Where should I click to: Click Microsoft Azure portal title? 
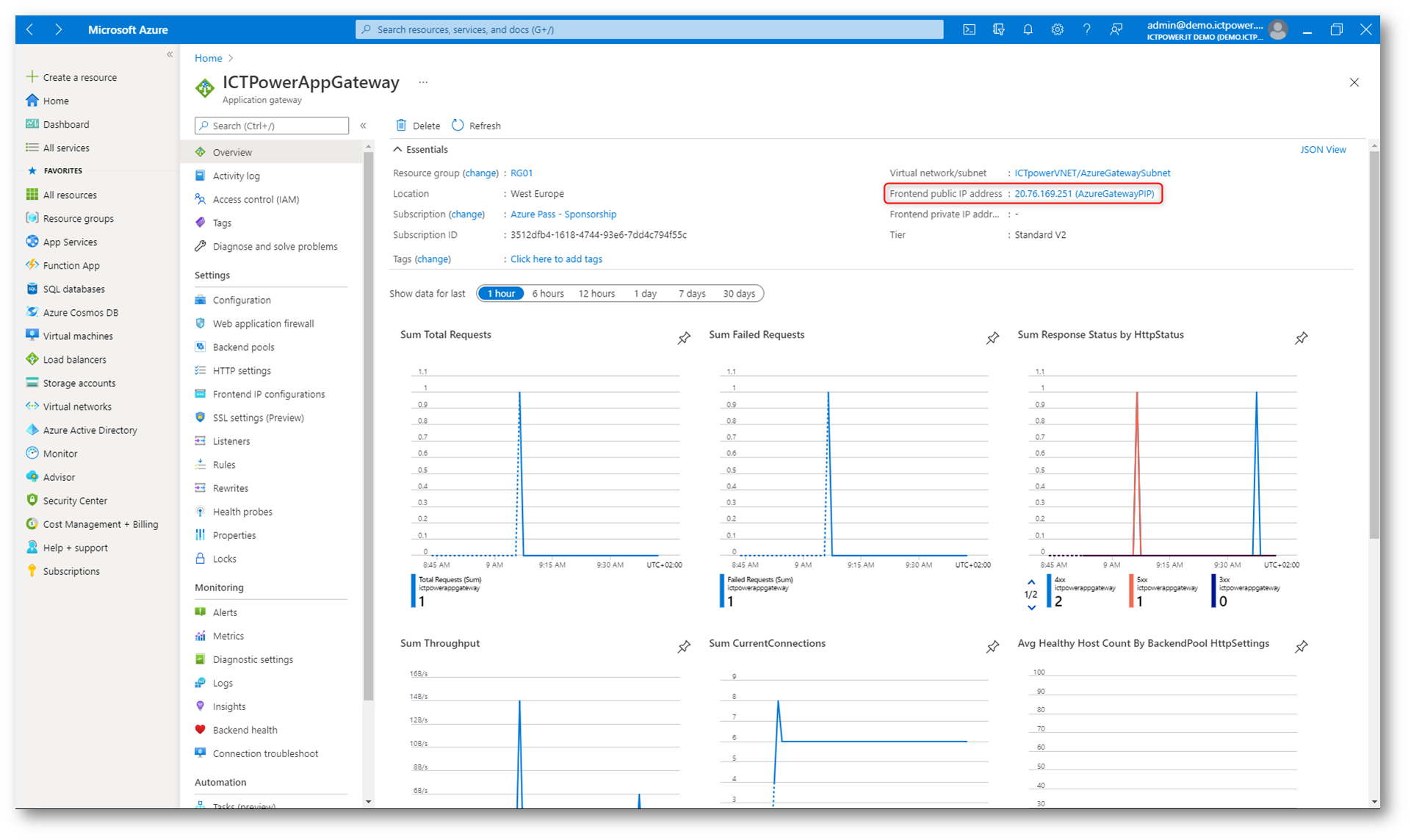click(128, 29)
